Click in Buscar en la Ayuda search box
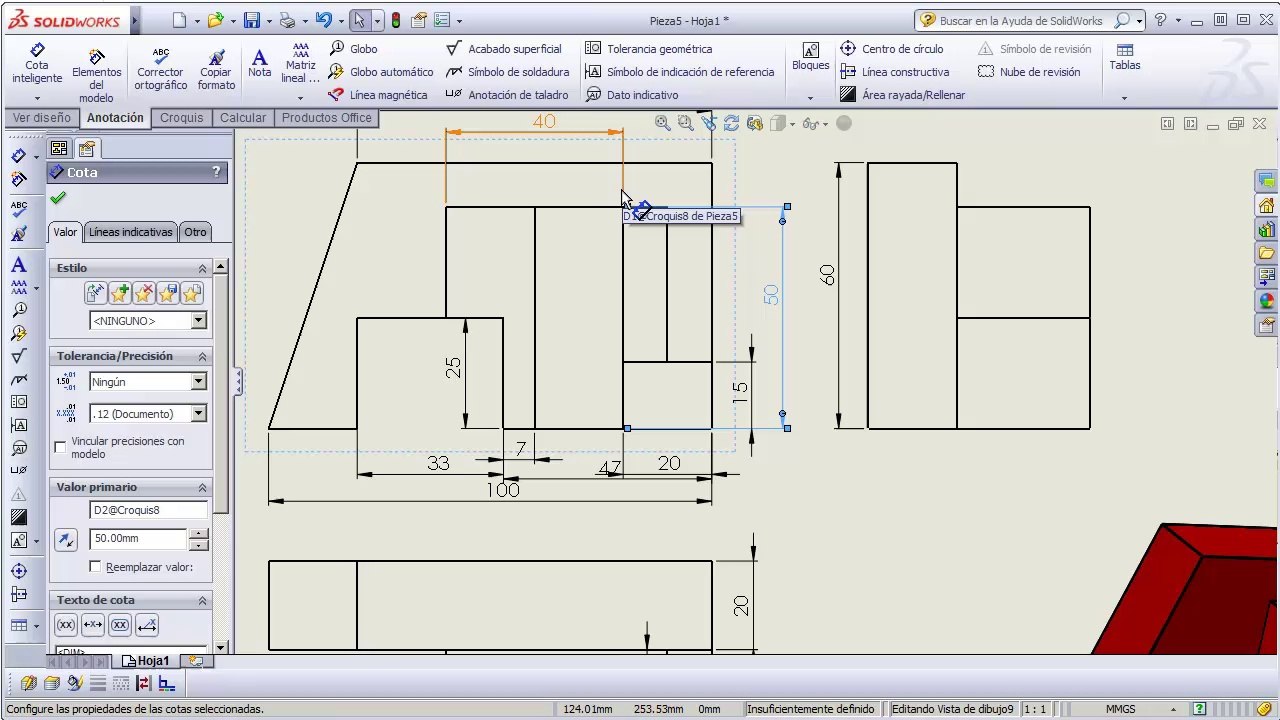Viewport: 1280px width, 720px height. 1021,20
